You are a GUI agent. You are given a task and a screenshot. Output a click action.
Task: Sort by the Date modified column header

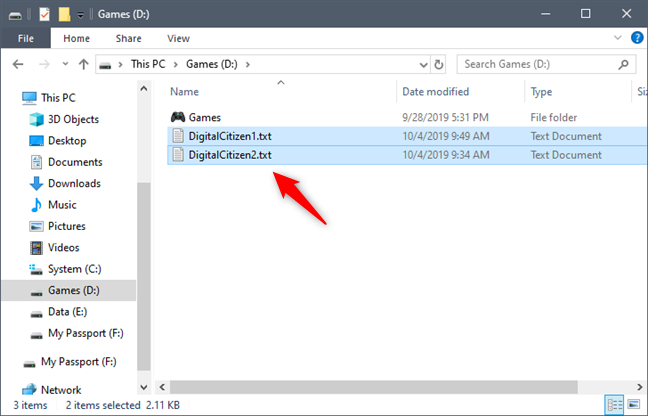coord(436,92)
